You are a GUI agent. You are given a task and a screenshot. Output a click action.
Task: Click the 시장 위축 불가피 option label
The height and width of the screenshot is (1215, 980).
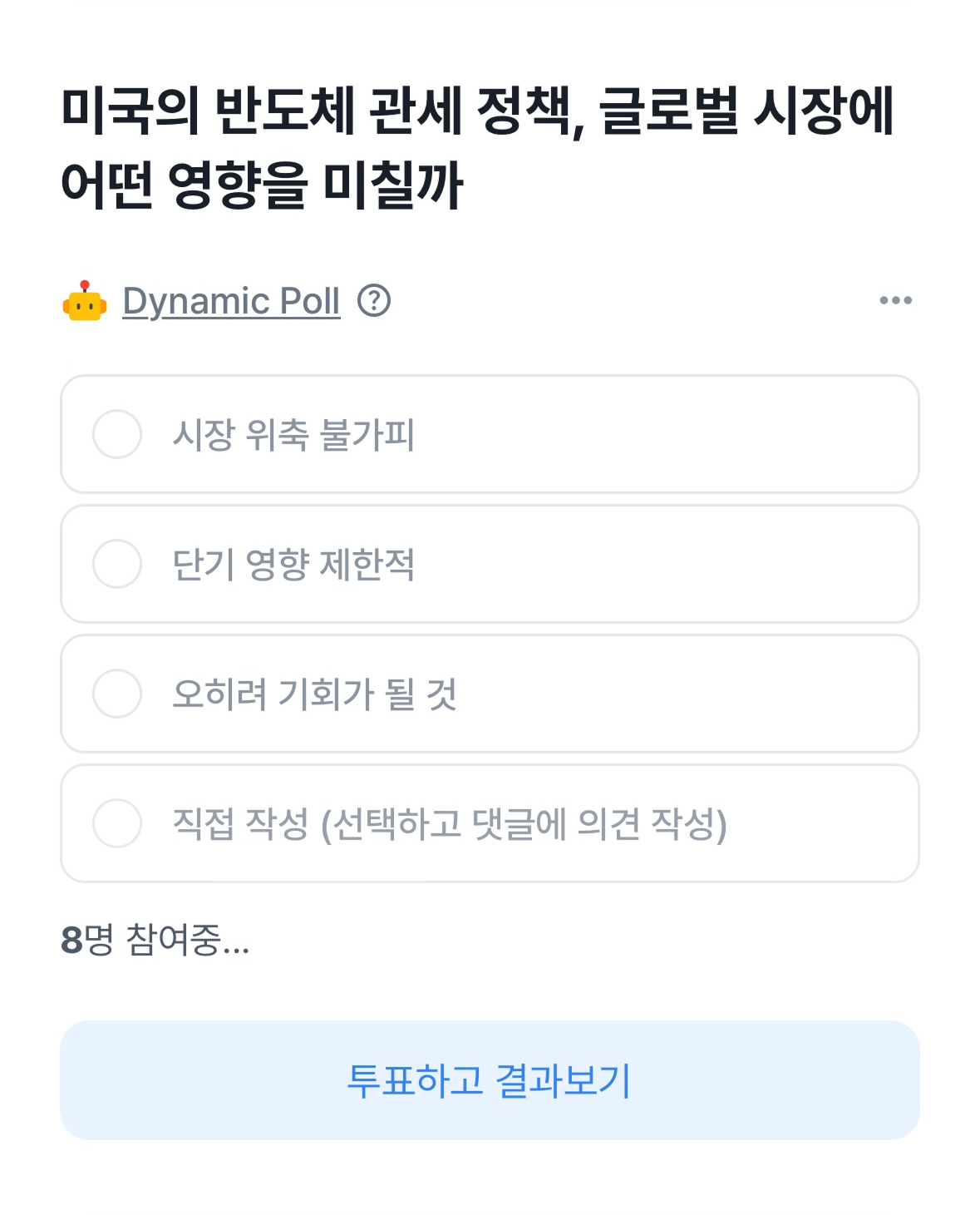[293, 435]
